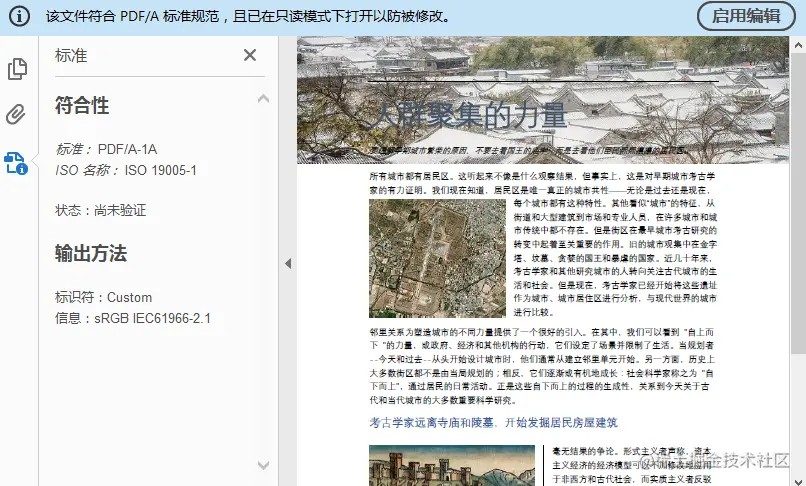Close the 标准 panel
Screen dimensions: 806x486
point(250,55)
